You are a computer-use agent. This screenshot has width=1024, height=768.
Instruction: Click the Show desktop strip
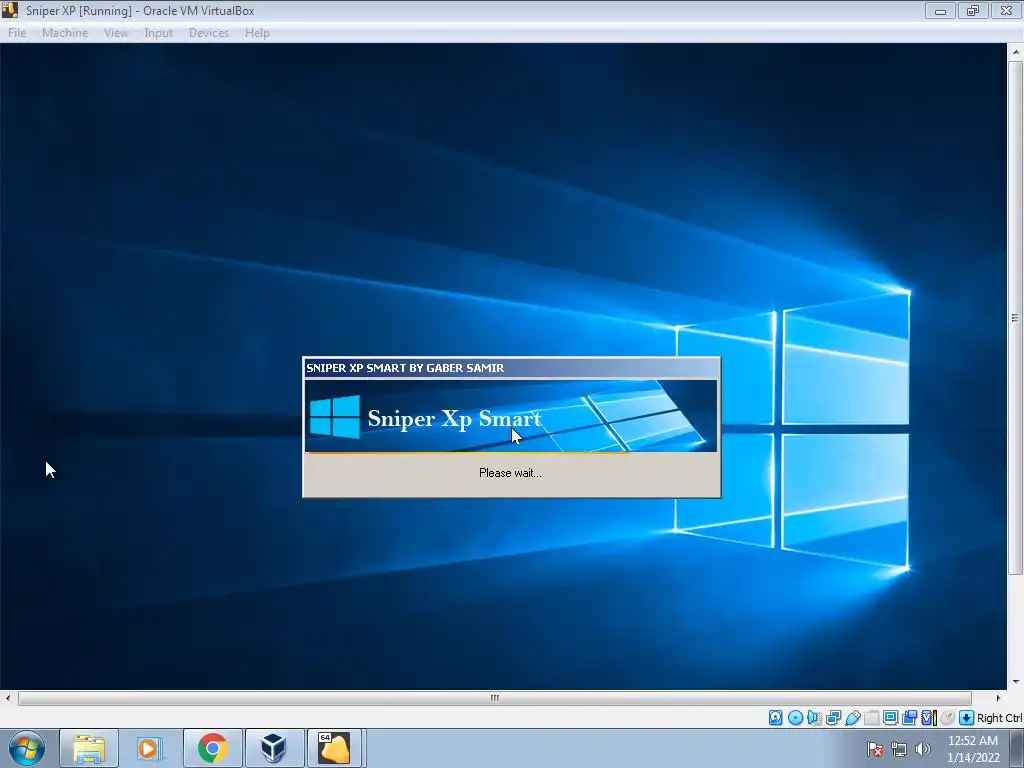(x=1017, y=748)
